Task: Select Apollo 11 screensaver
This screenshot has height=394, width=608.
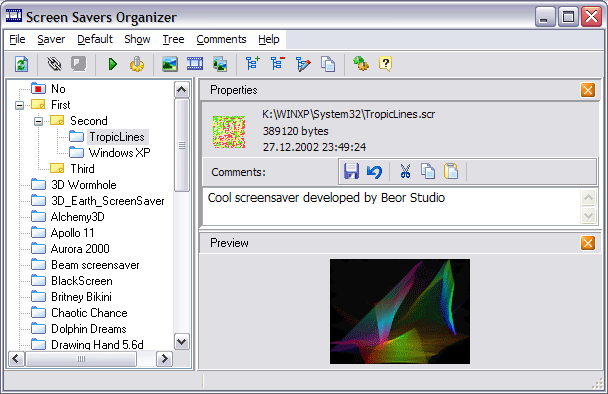Action: pyautogui.click(x=73, y=233)
